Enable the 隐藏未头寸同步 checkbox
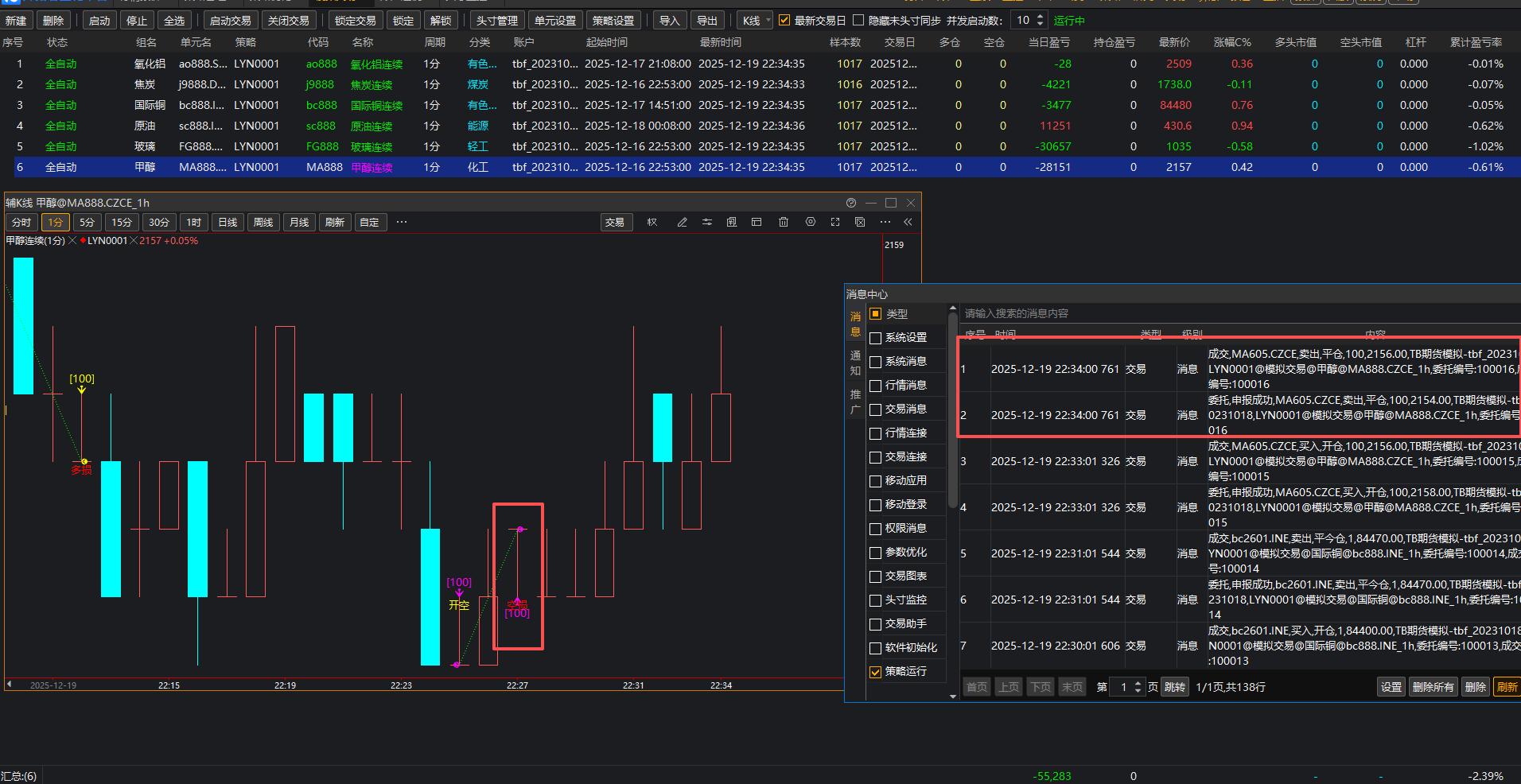 pos(858,21)
